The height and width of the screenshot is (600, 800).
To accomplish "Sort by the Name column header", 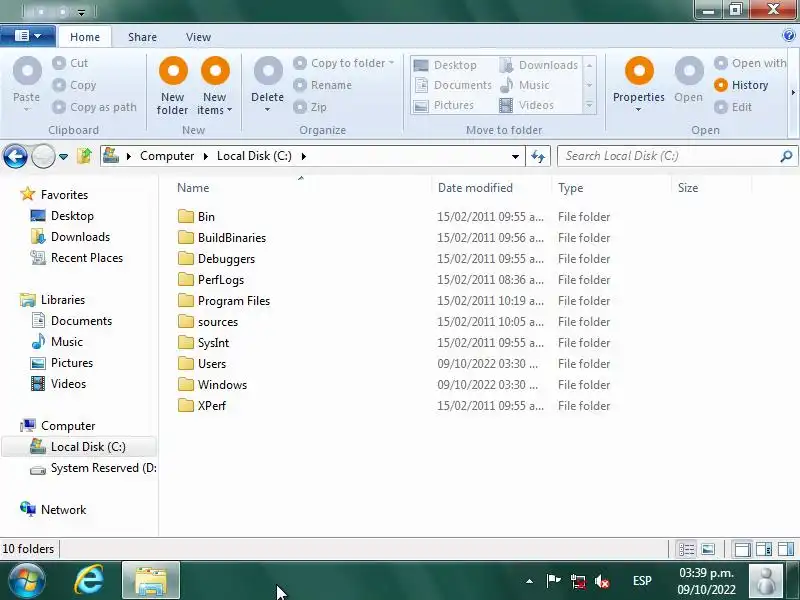I will point(302,188).
